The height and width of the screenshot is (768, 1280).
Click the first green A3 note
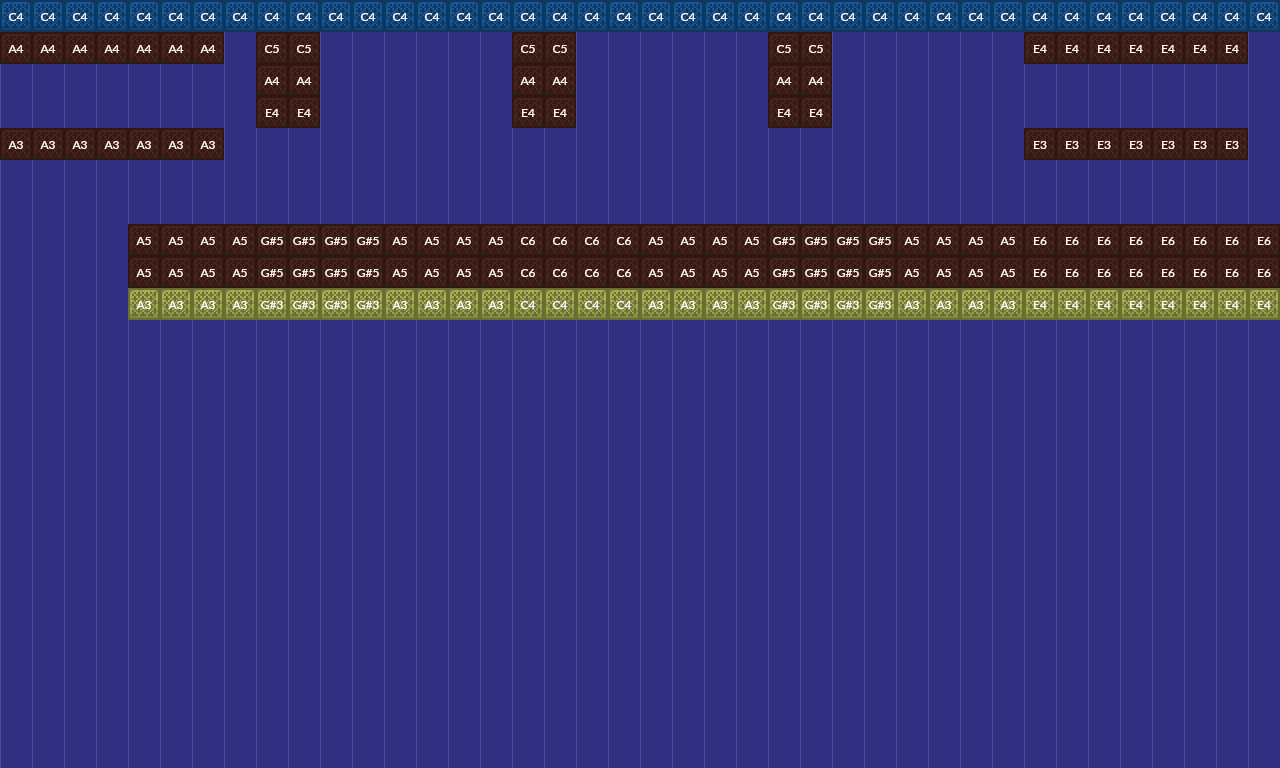[144, 304]
